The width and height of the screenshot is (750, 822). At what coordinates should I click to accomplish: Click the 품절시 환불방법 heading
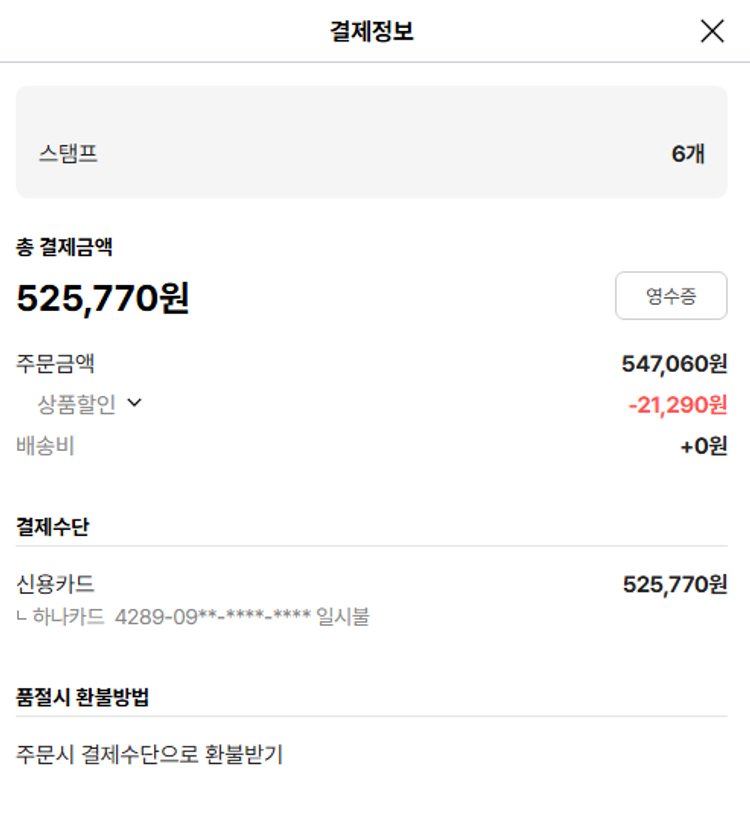pyautogui.click(x=83, y=697)
